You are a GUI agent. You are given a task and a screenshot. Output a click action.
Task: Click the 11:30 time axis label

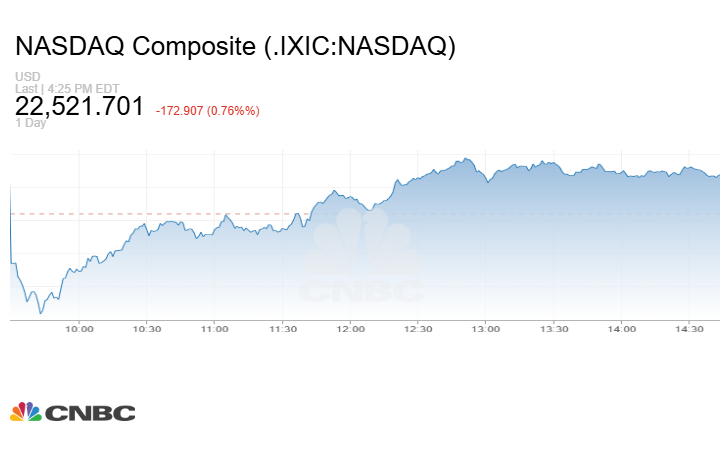point(283,329)
